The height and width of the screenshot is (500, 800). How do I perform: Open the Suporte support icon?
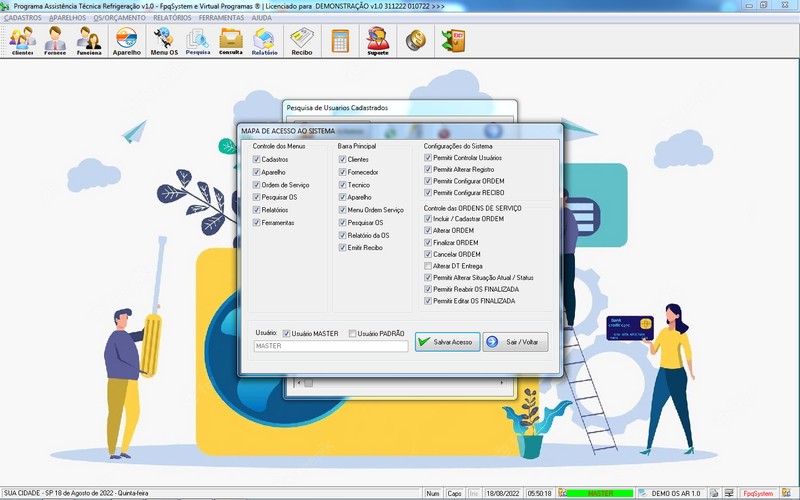point(378,40)
